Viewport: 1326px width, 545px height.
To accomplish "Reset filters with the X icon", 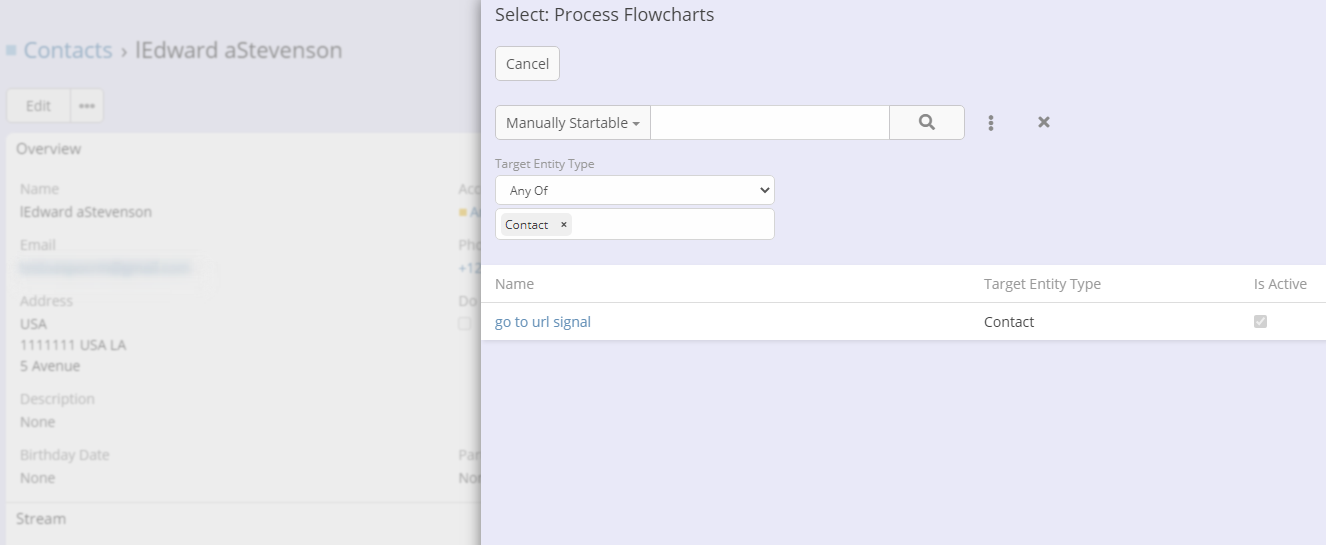I will 1043,122.
